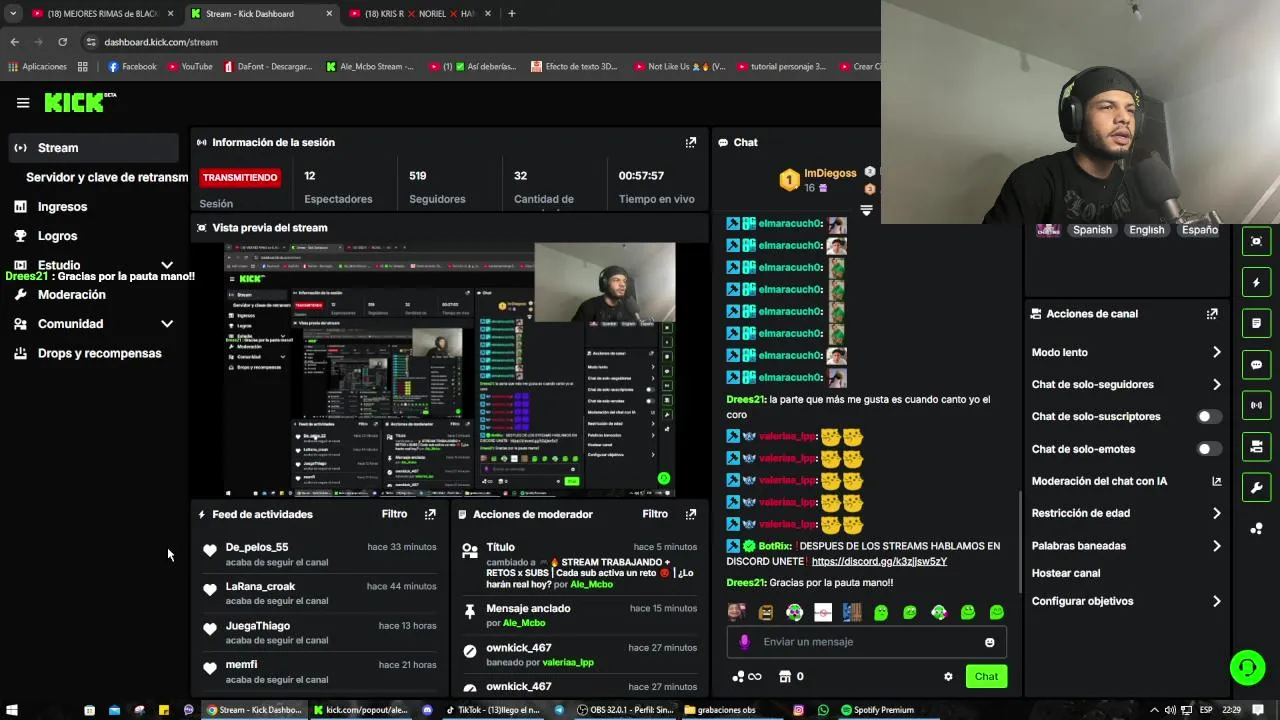Open Spotify Premium in the taskbar
This screenshot has height=720, width=1280.
click(x=877, y=710)
